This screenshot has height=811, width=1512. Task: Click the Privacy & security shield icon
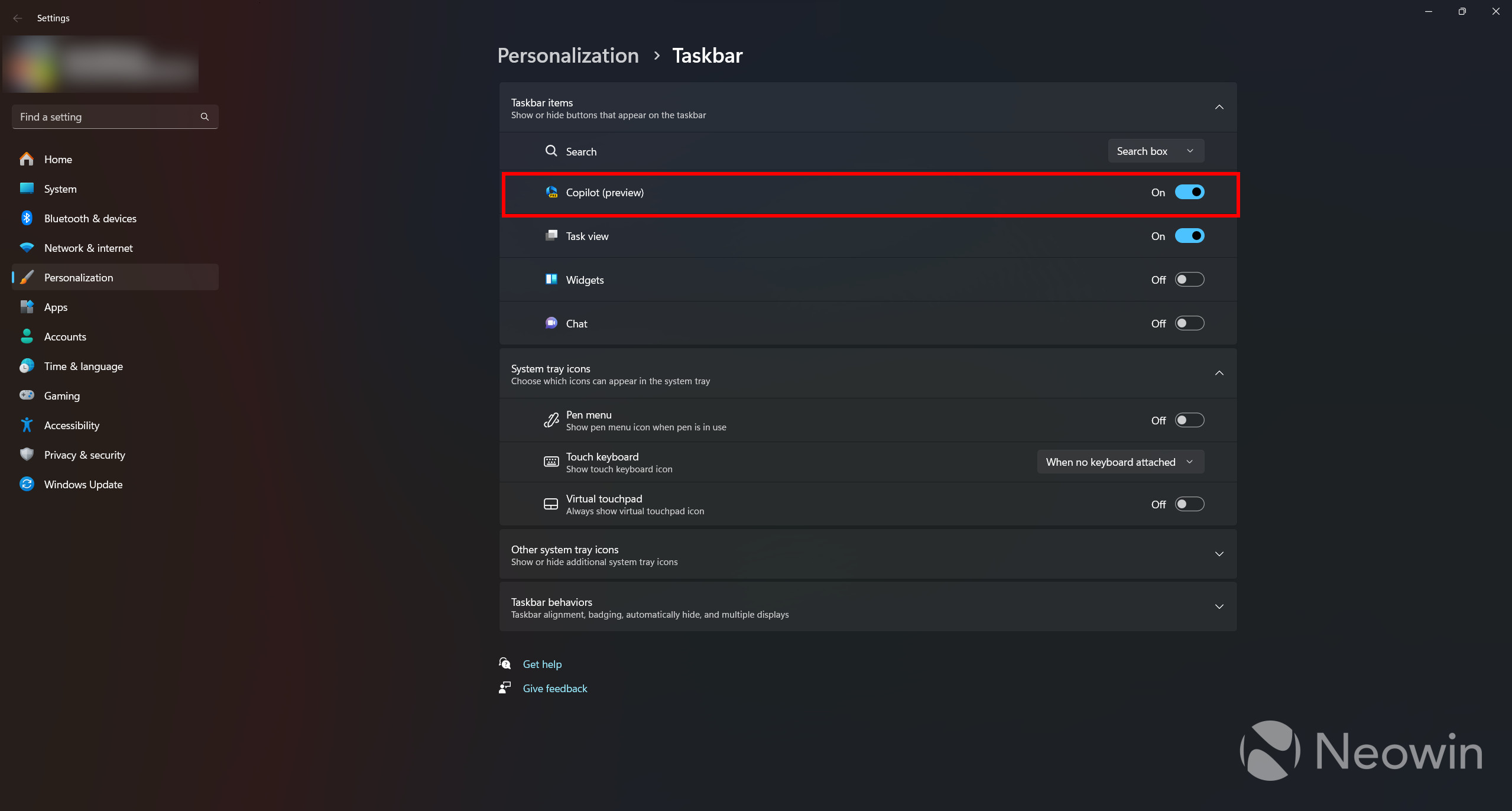coord(27,455)
